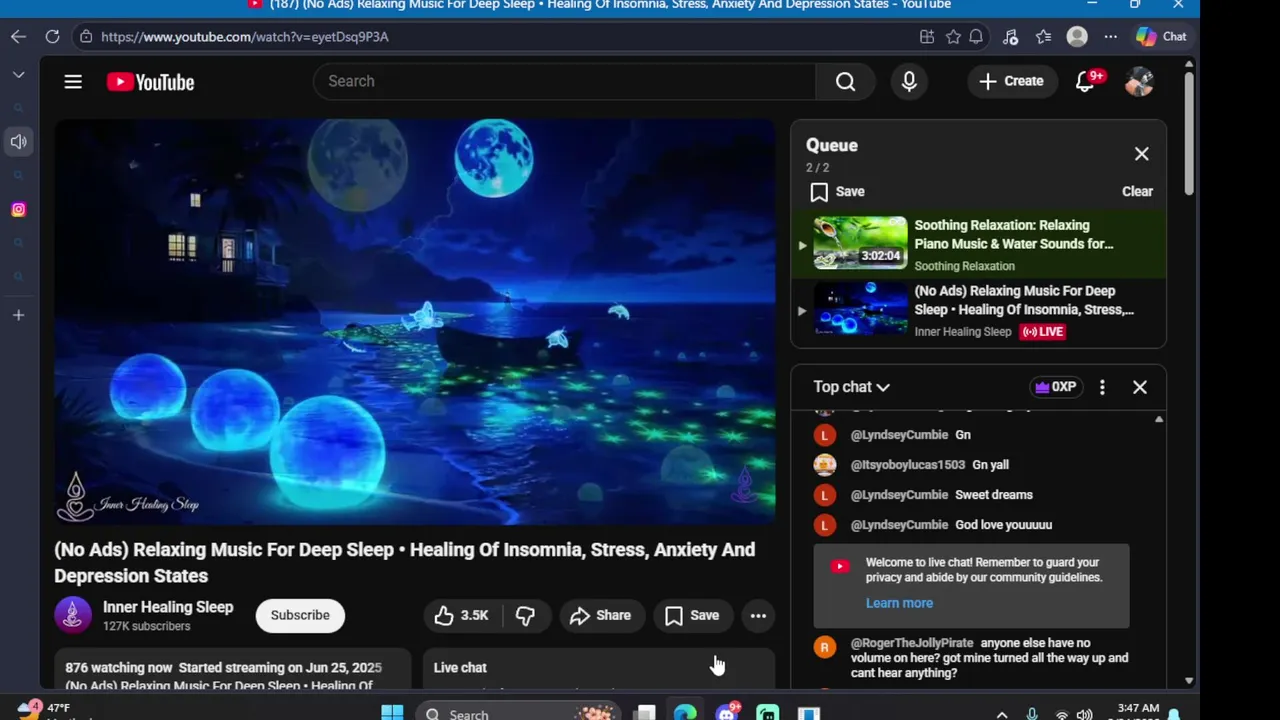This screenshot has height=720, width=1280.
Task: Click the Soothing Relaxation channel name in queue
Action: pos(964,266)
